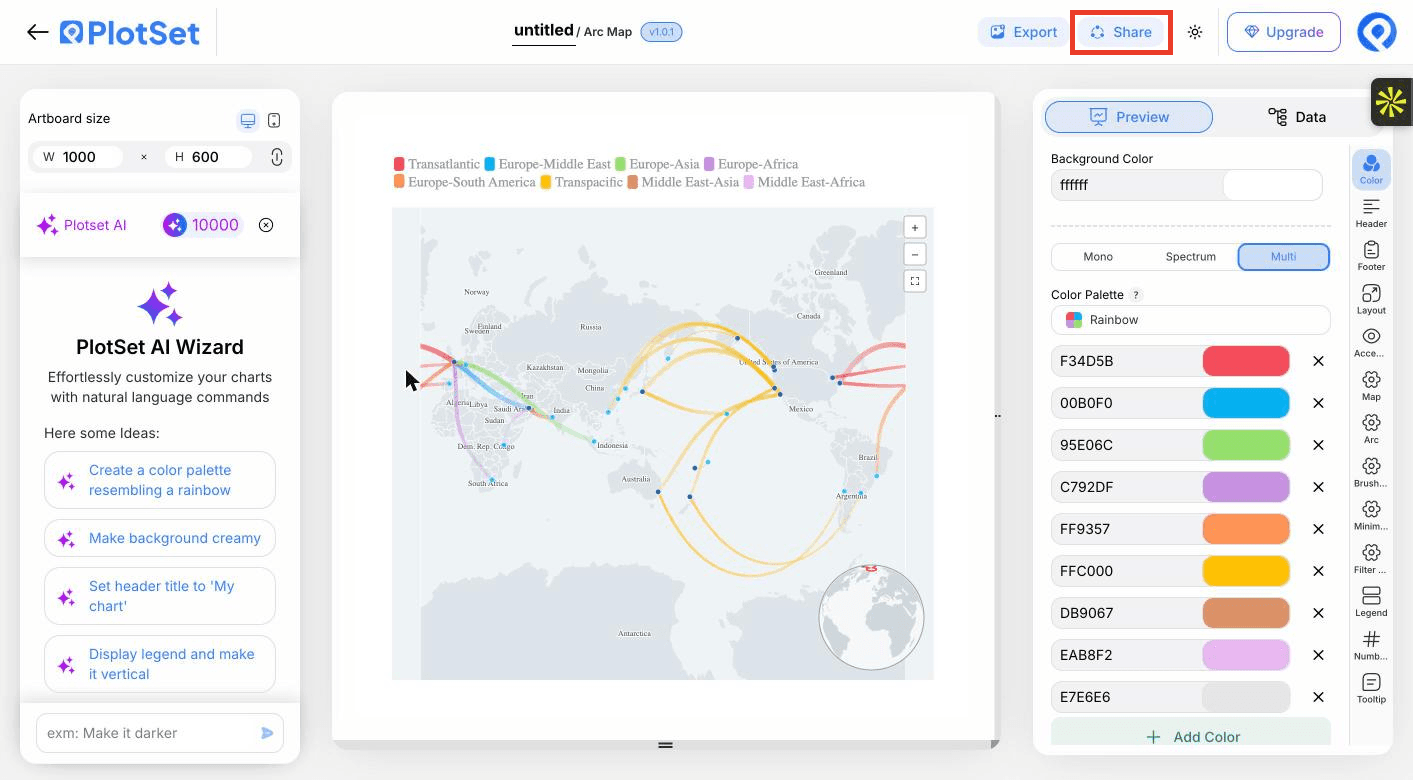This screenshot has height=780, width=1413.
Task: Click the Add Color button
Action: click(1190, 736)
